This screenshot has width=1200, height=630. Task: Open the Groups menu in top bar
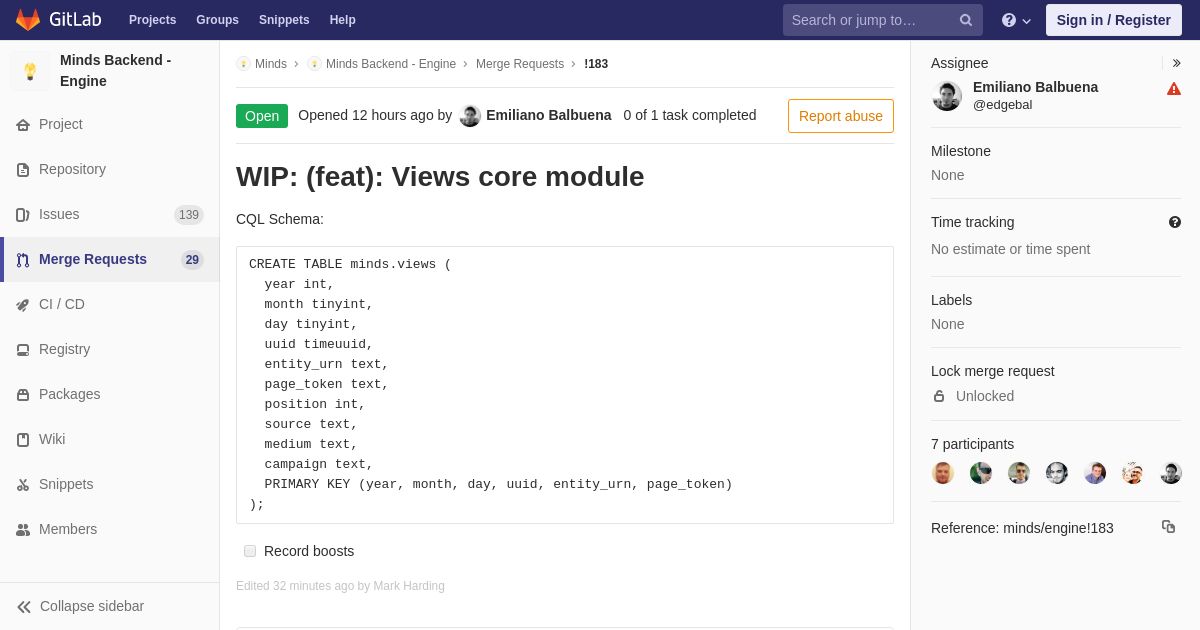point(217,20)
